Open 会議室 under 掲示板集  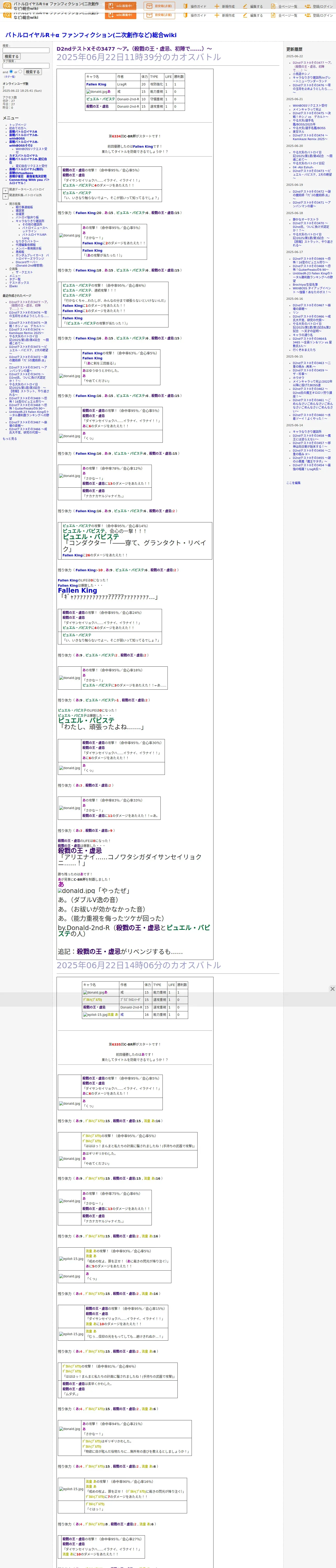[x=20, y=214]
